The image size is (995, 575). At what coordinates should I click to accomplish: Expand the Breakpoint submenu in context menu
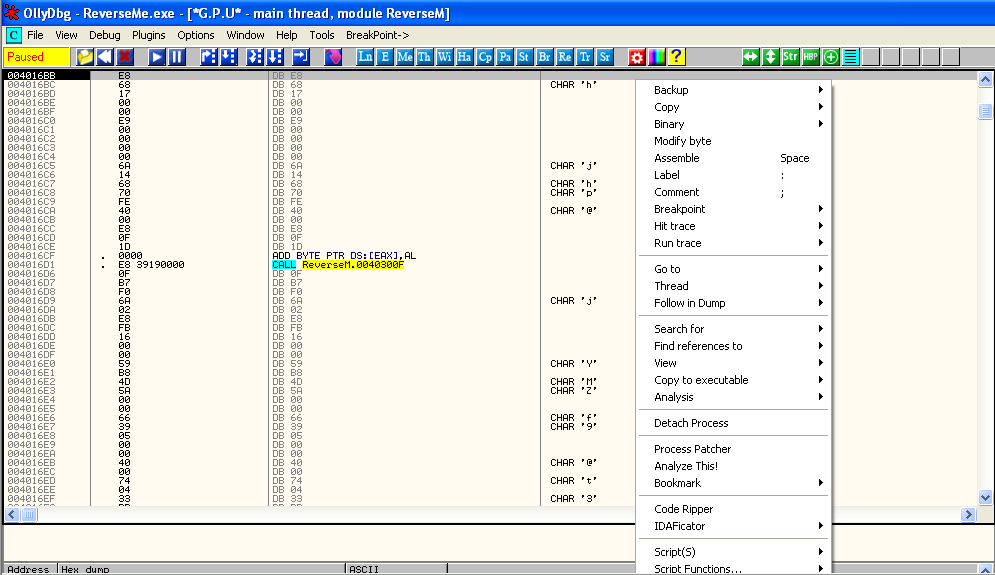coord(734,209)
